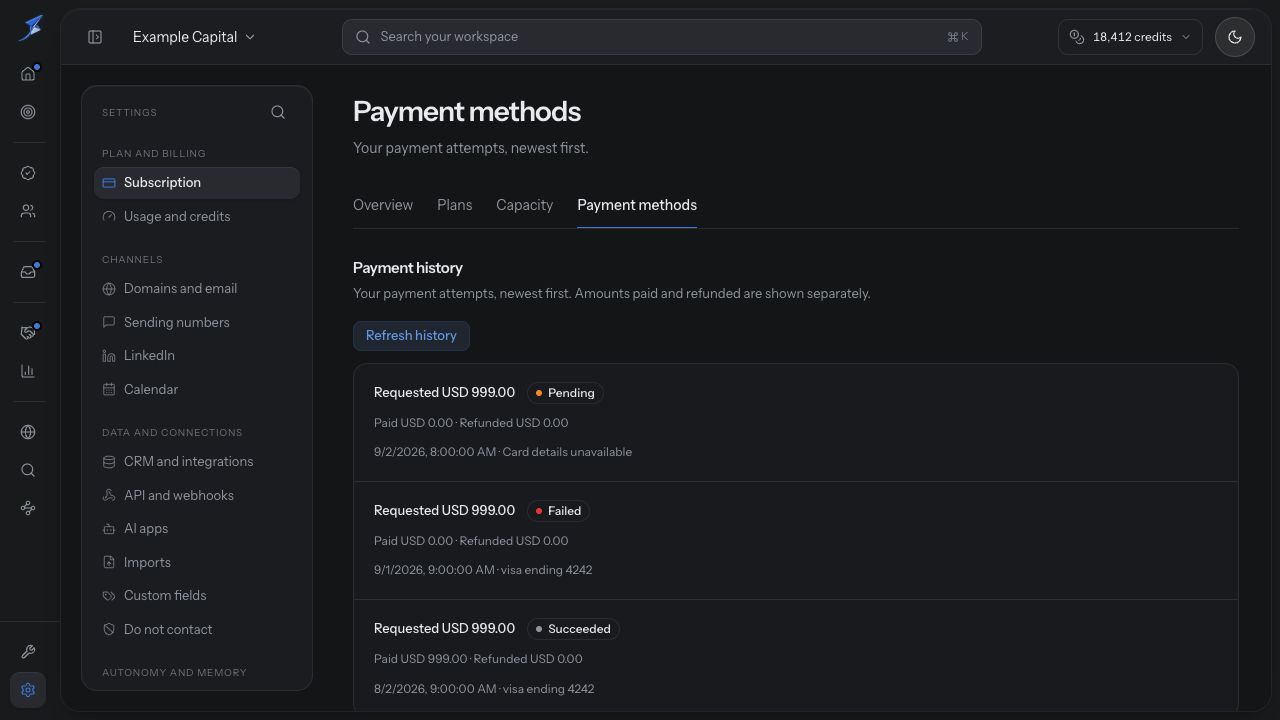
Task: Click the 'Card details unavailable' payment text
Action: pos(567,452)
